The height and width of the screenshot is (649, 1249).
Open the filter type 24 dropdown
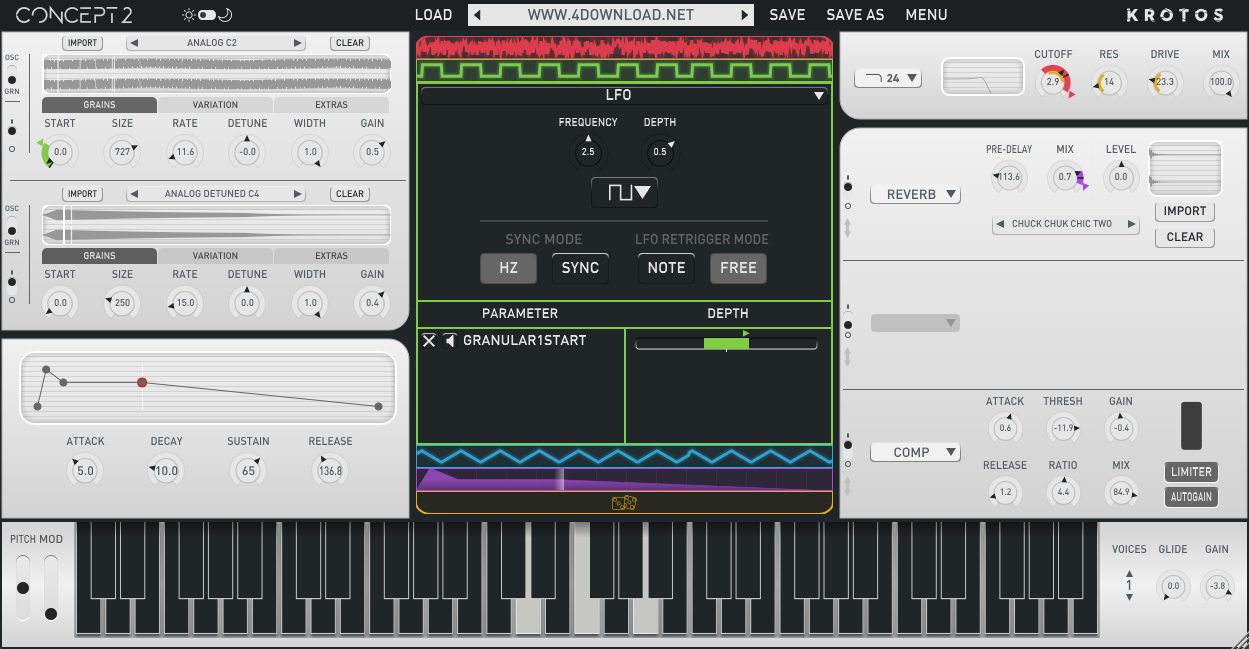(x=888, y=78)
